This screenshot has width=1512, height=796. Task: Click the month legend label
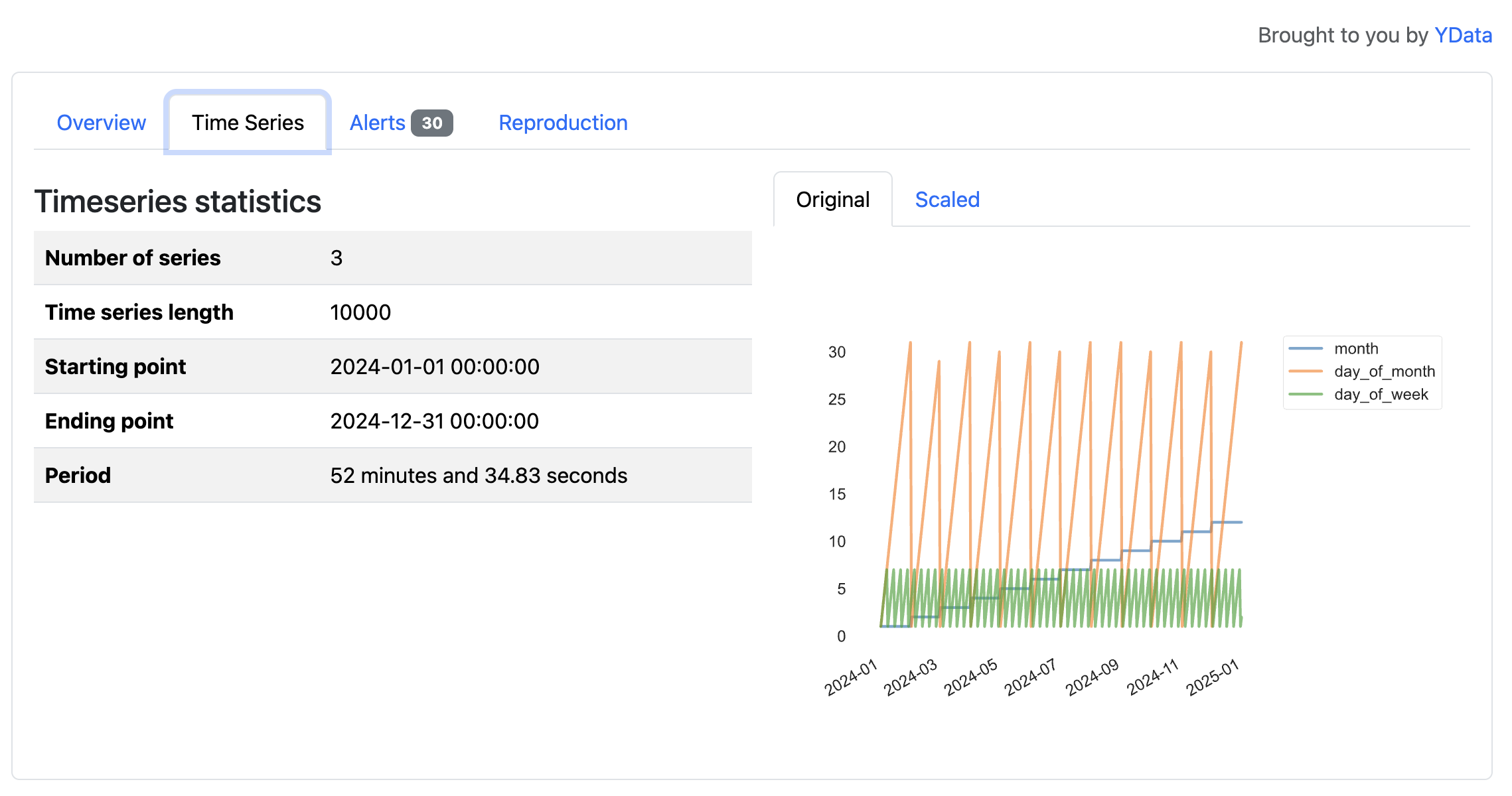click(1356, 349)
